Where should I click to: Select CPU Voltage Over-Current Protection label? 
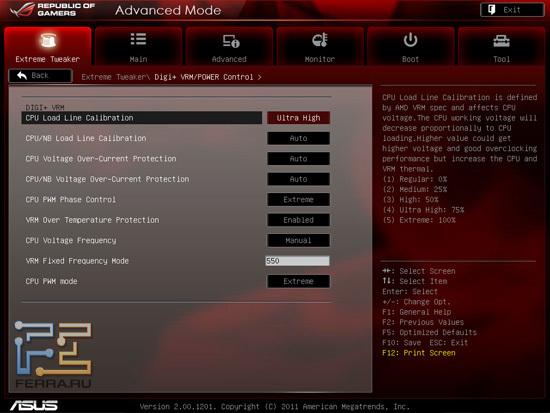point(101,159)
